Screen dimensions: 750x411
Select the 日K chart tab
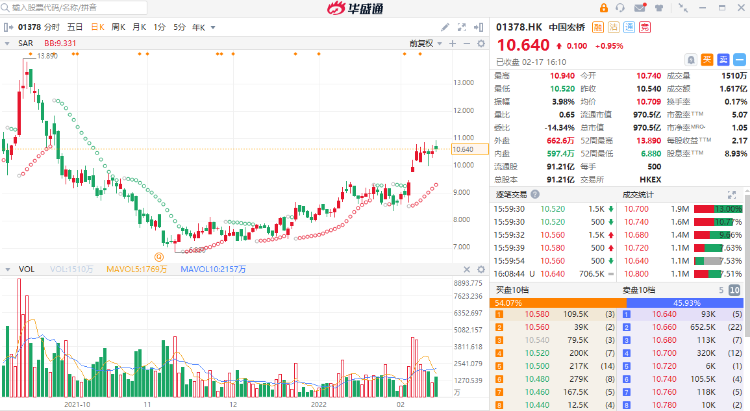98,27
